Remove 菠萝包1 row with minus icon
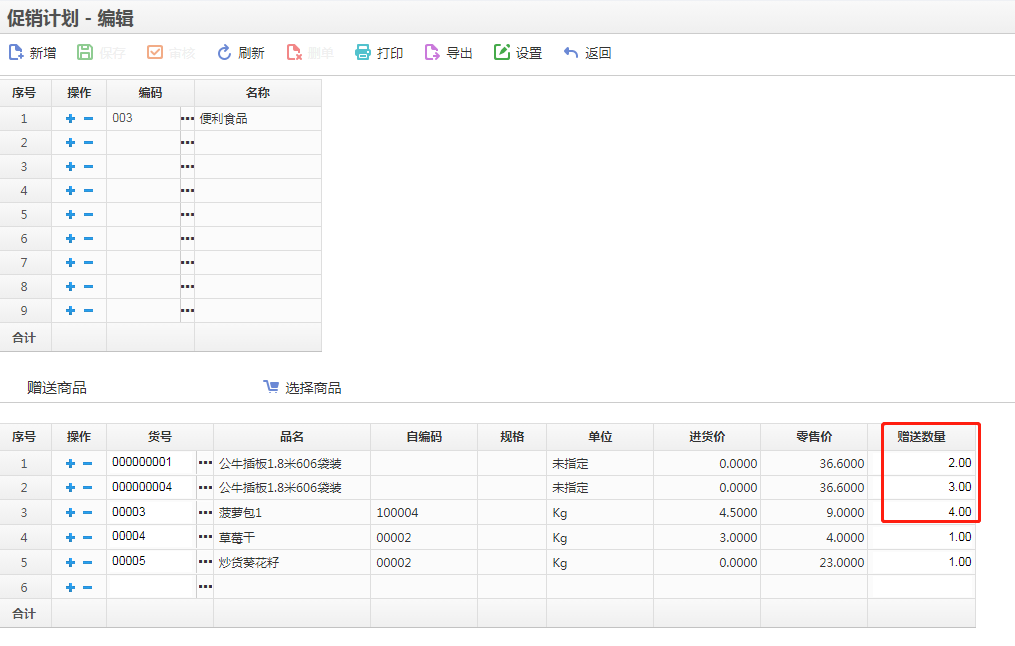 (87, 513)
